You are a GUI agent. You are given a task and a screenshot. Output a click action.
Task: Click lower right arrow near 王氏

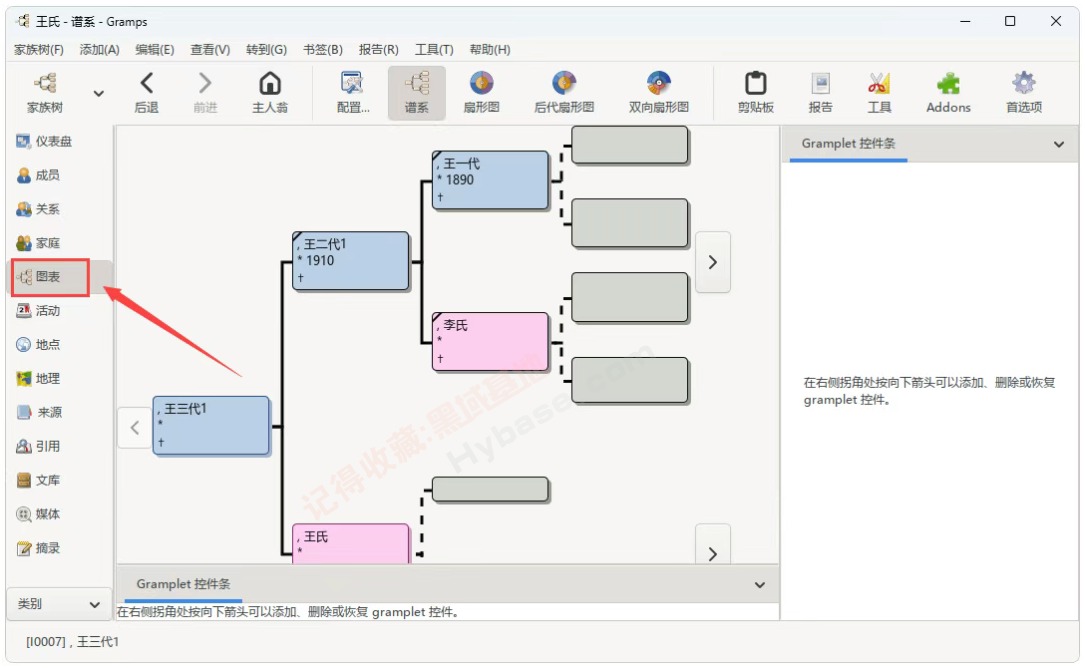click(713, 545)
